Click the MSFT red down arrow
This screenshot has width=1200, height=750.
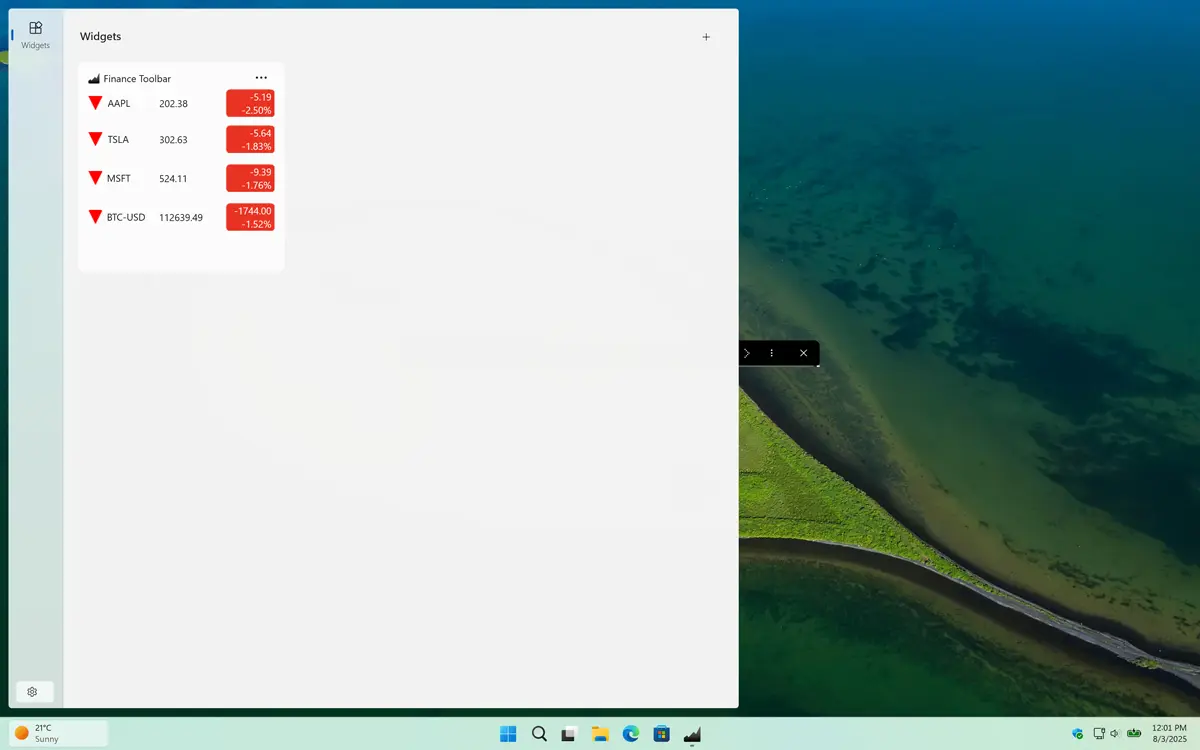pyautogui.click(x=96, y=178)
